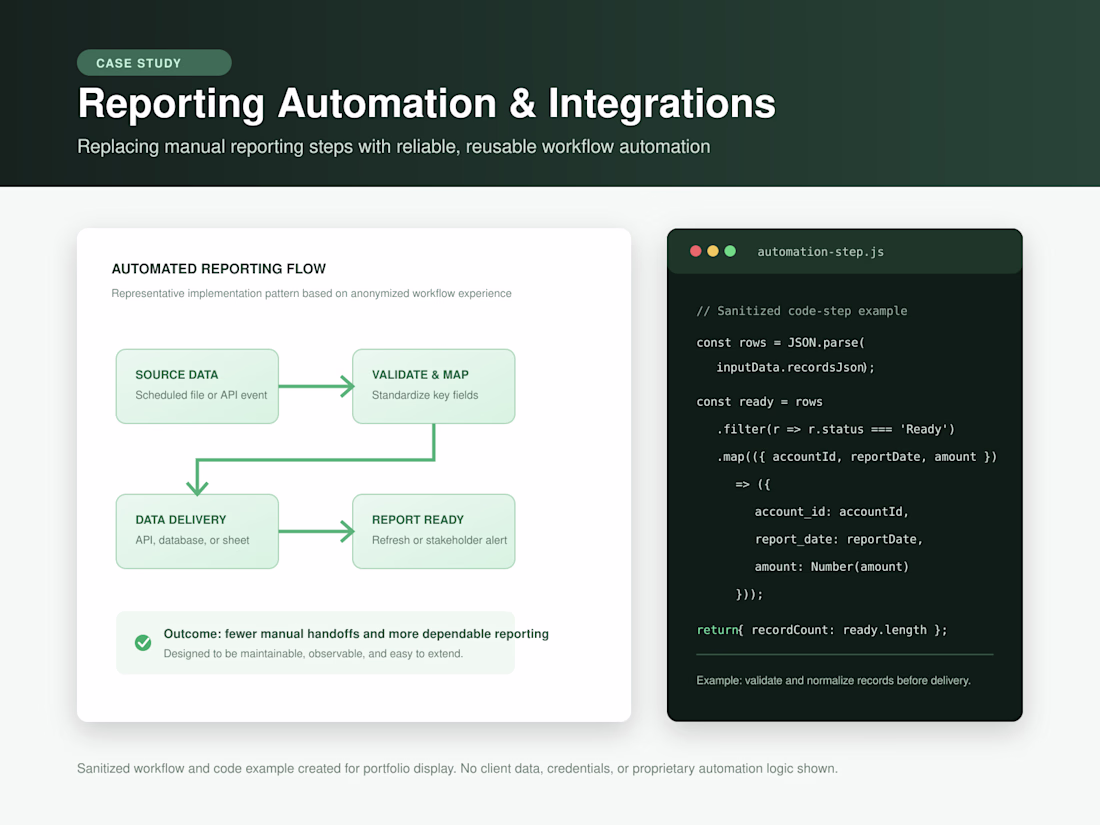Click the green dot in code window
Screen dimensions: 1100x825
(x=730, y=251)
